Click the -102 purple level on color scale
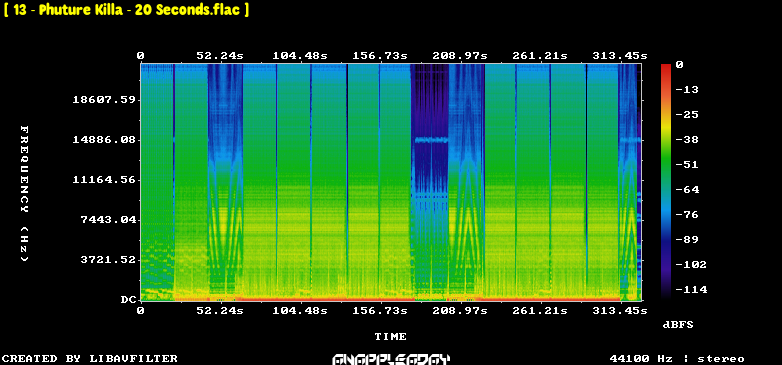Screen dimensions: 782x365 tap(666, 264)
